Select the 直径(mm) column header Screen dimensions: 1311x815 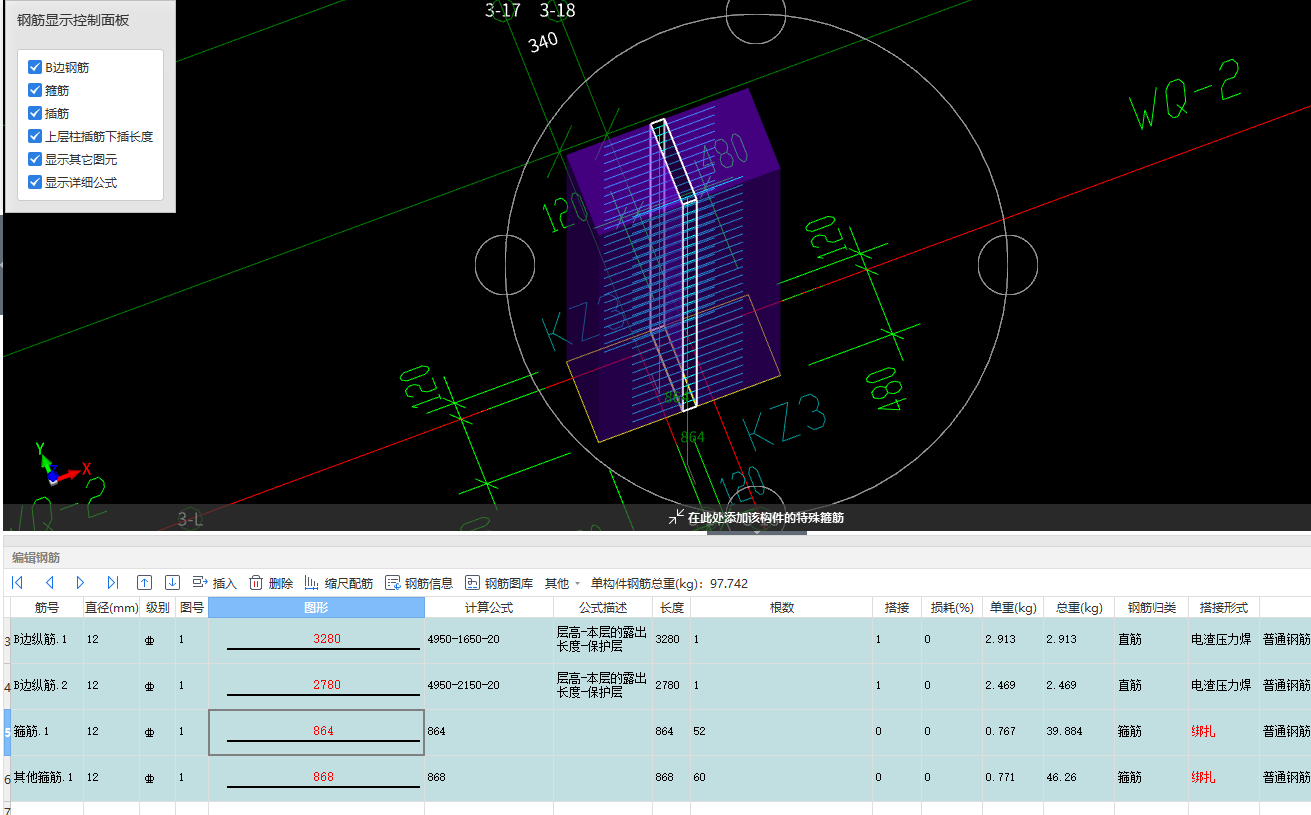[x=111, y=607]
